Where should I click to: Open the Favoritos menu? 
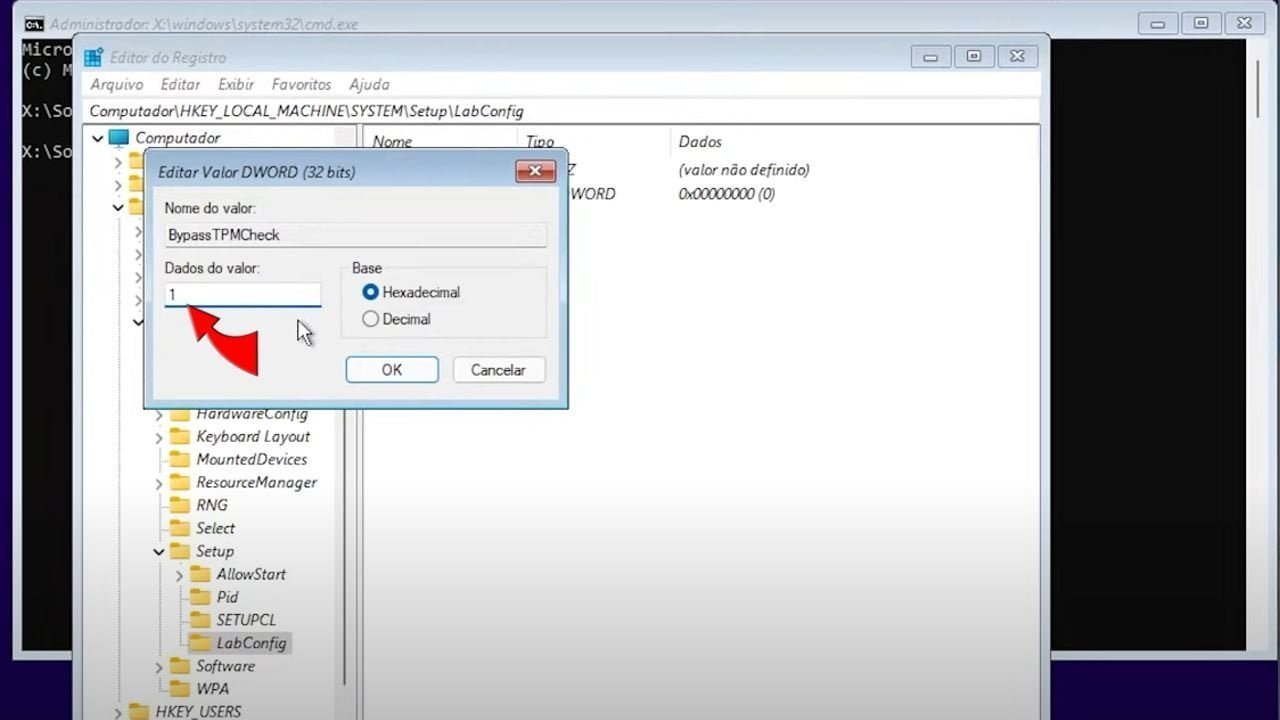[x=301, y=84]
